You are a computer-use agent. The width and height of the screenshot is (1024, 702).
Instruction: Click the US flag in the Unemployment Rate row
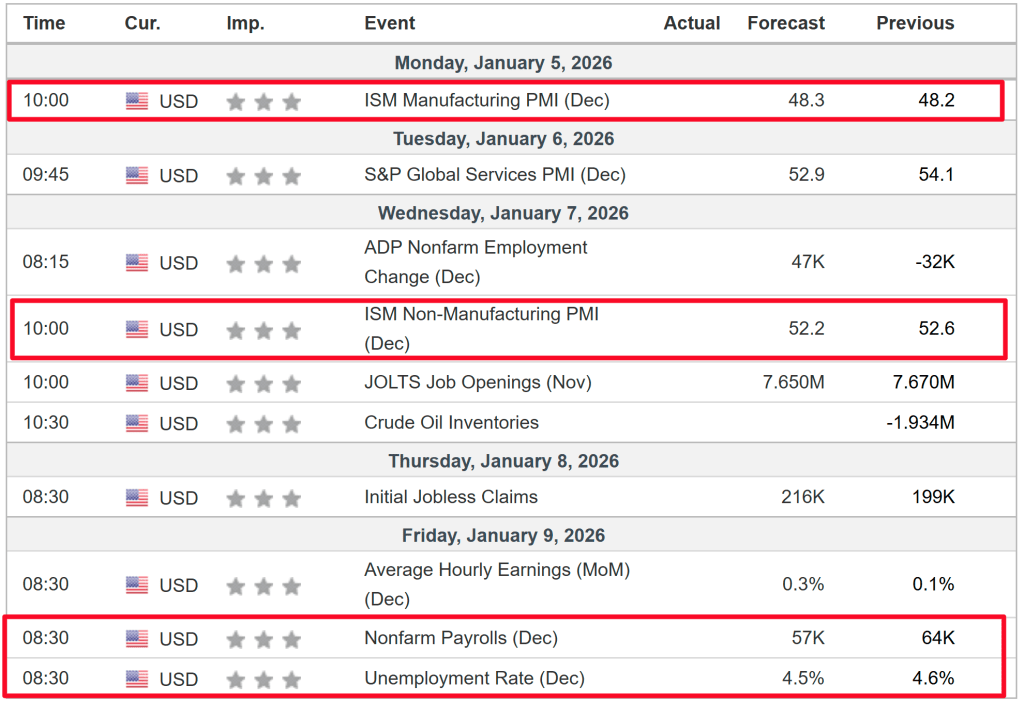pyautogui.click(x=137, y=680)
